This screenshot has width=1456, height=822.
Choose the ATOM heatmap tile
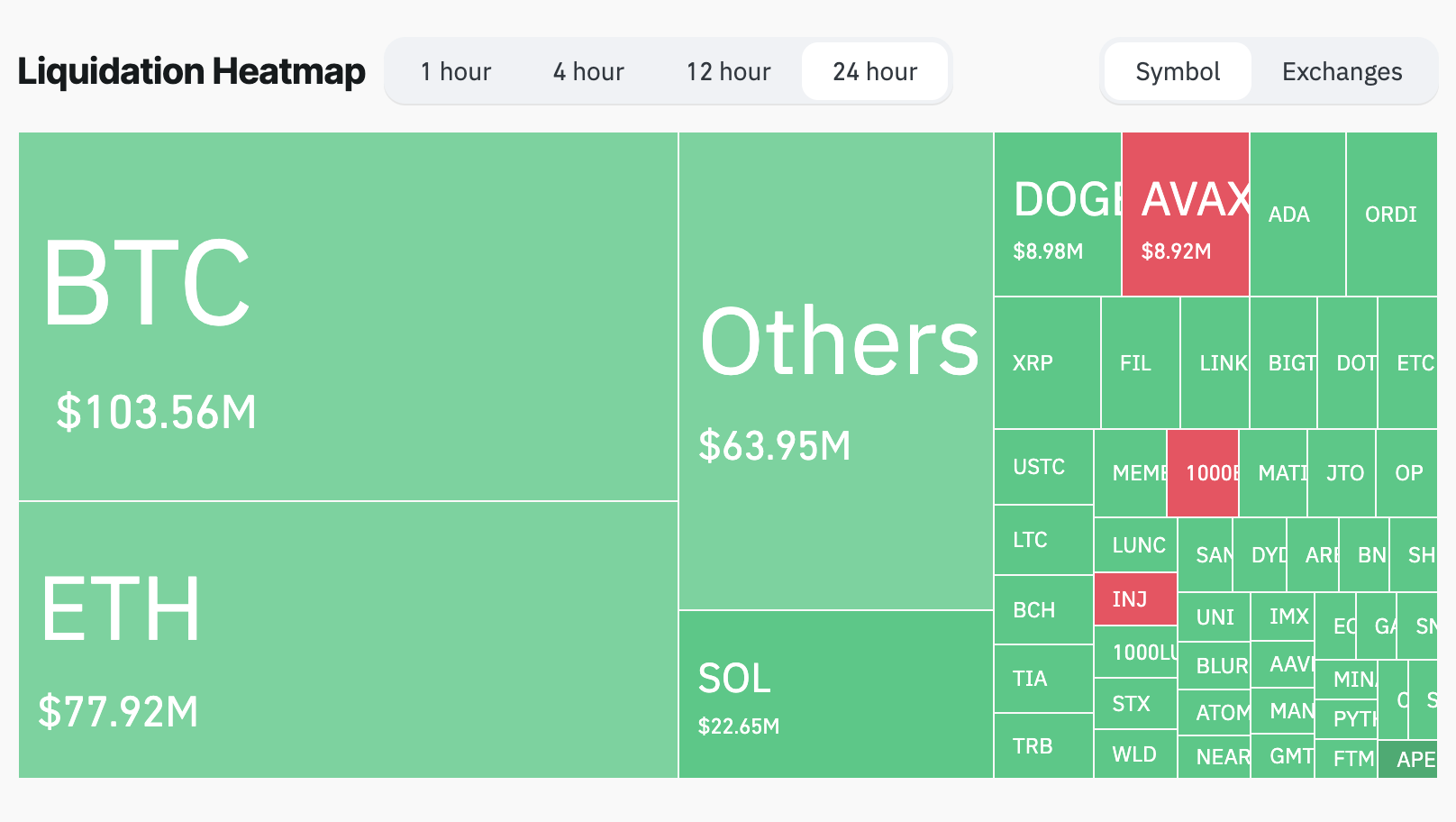click(x=1214, y=713)
